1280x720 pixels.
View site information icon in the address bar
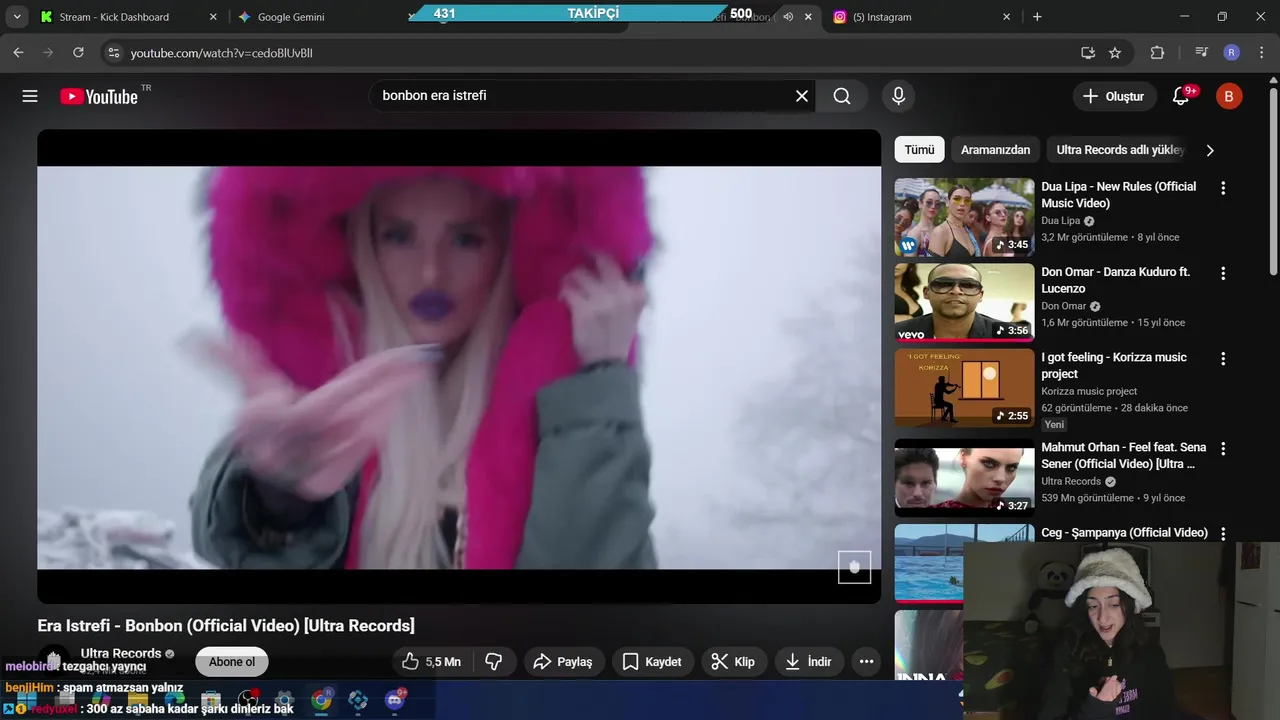tap(113, 53)
